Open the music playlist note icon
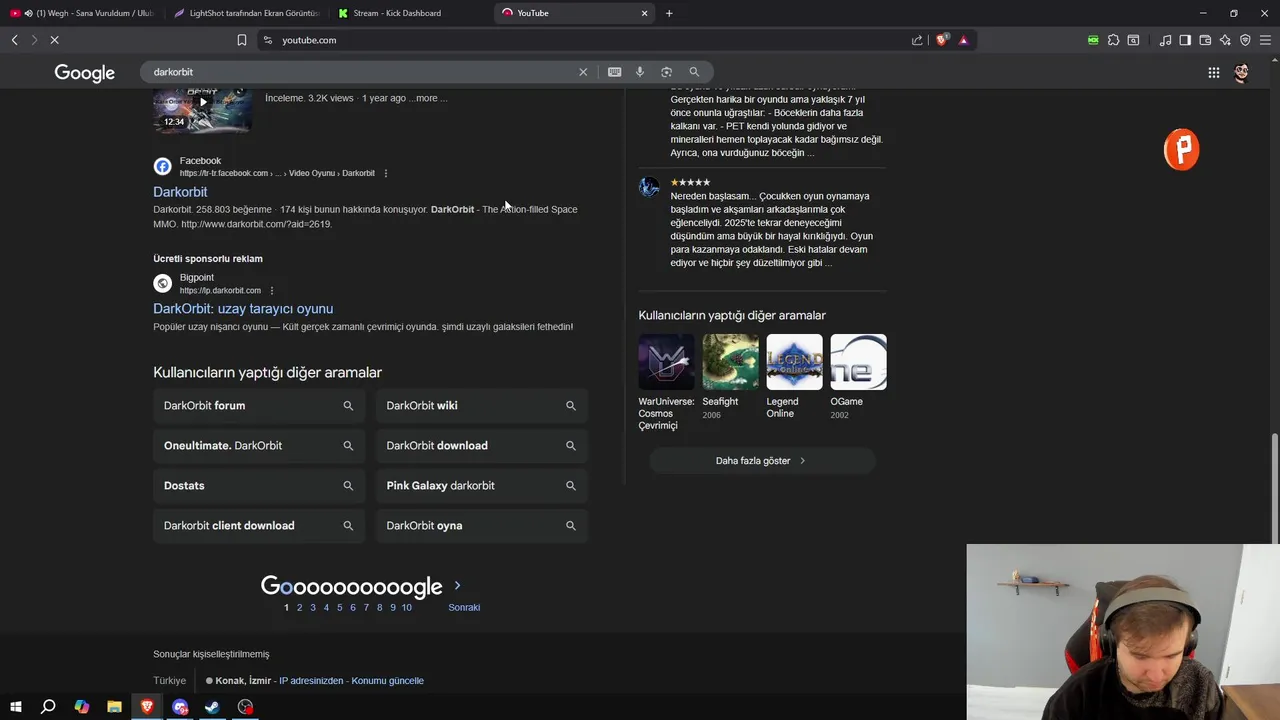1280x720 pixels. (1165, 40)
